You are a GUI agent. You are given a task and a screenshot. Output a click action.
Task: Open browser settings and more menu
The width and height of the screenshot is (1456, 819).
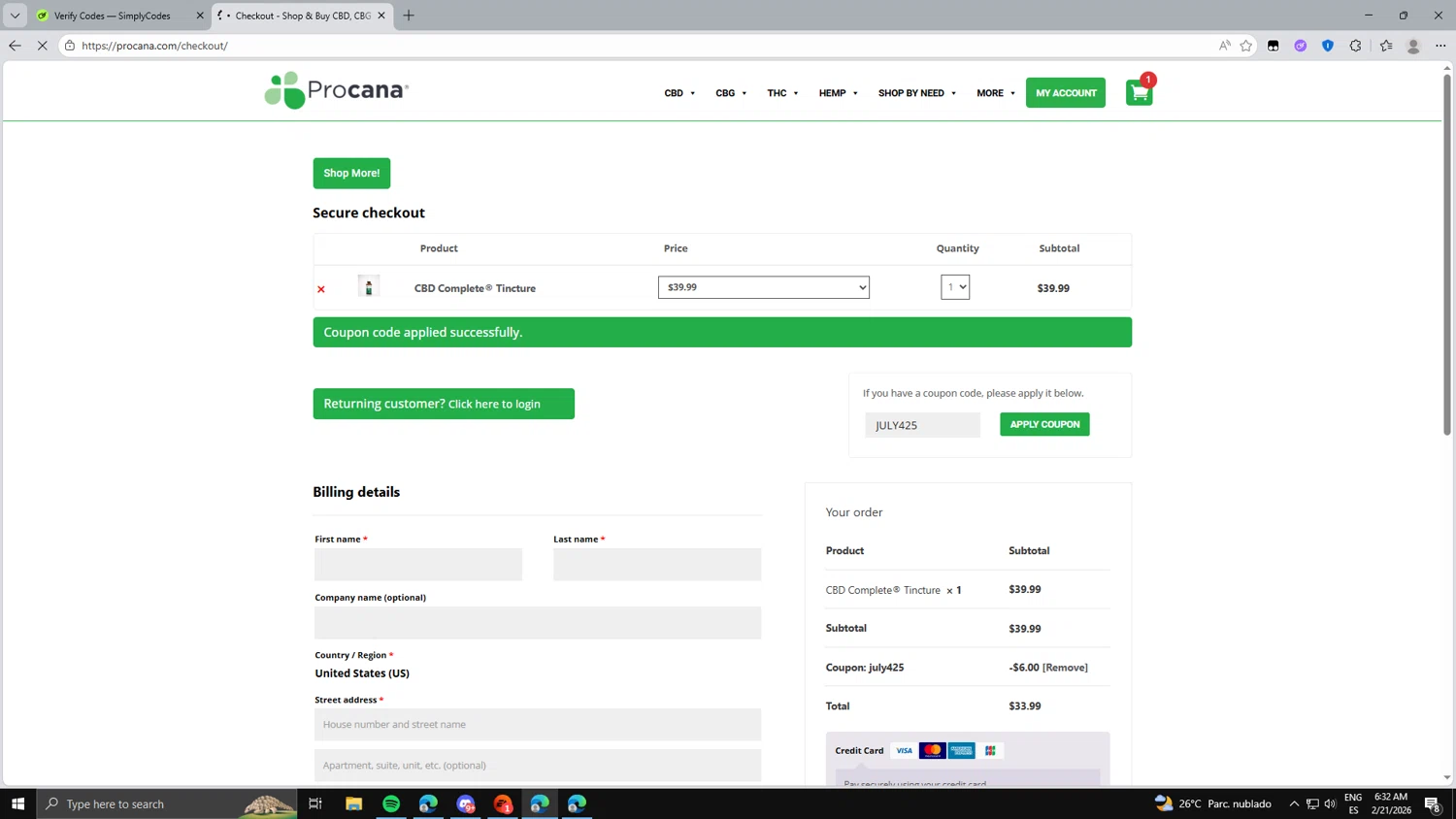(x=1440, y=46)
